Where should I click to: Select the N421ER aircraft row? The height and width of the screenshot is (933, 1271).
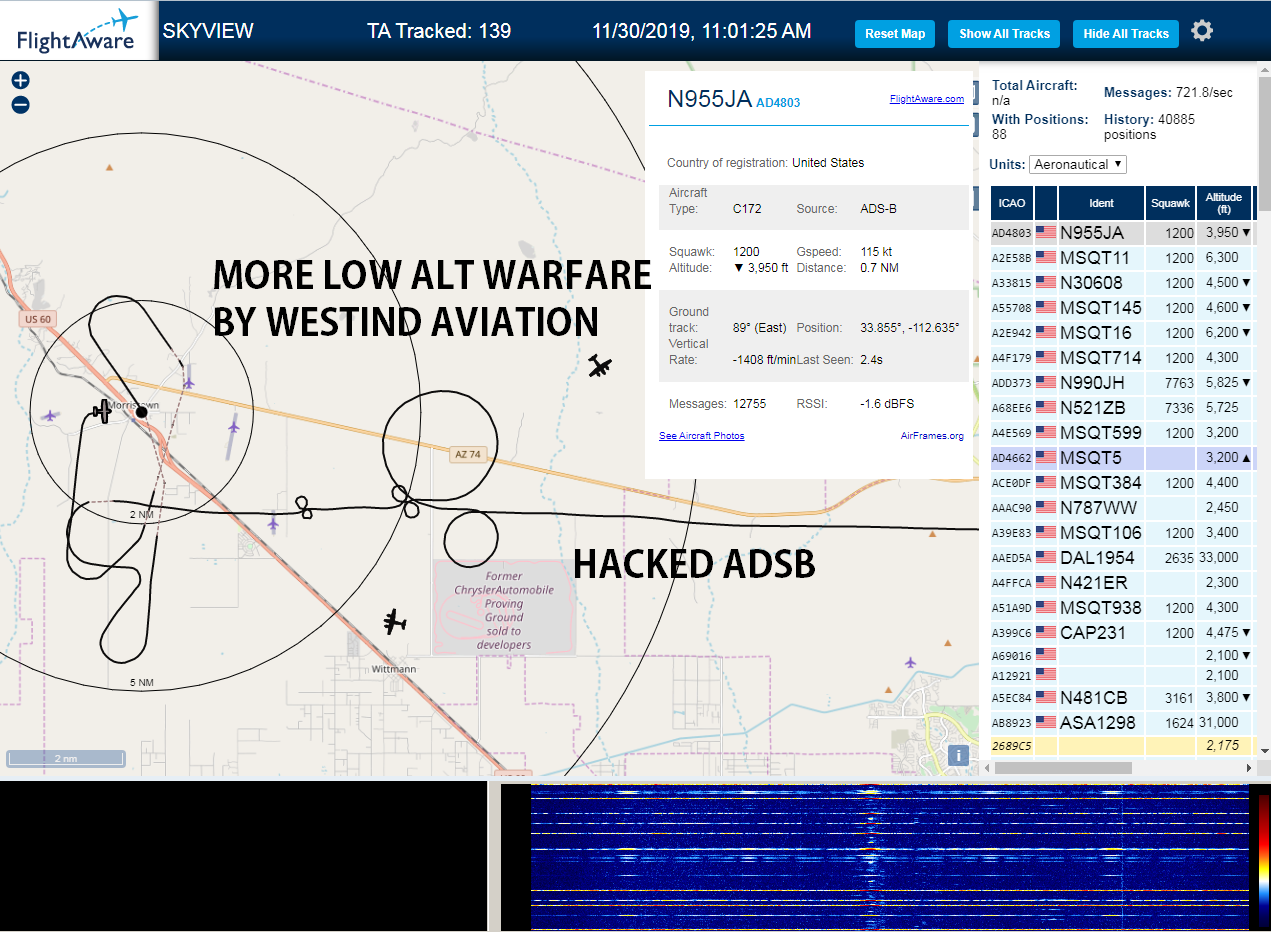pyautogui.click(x=1121, y=582)
